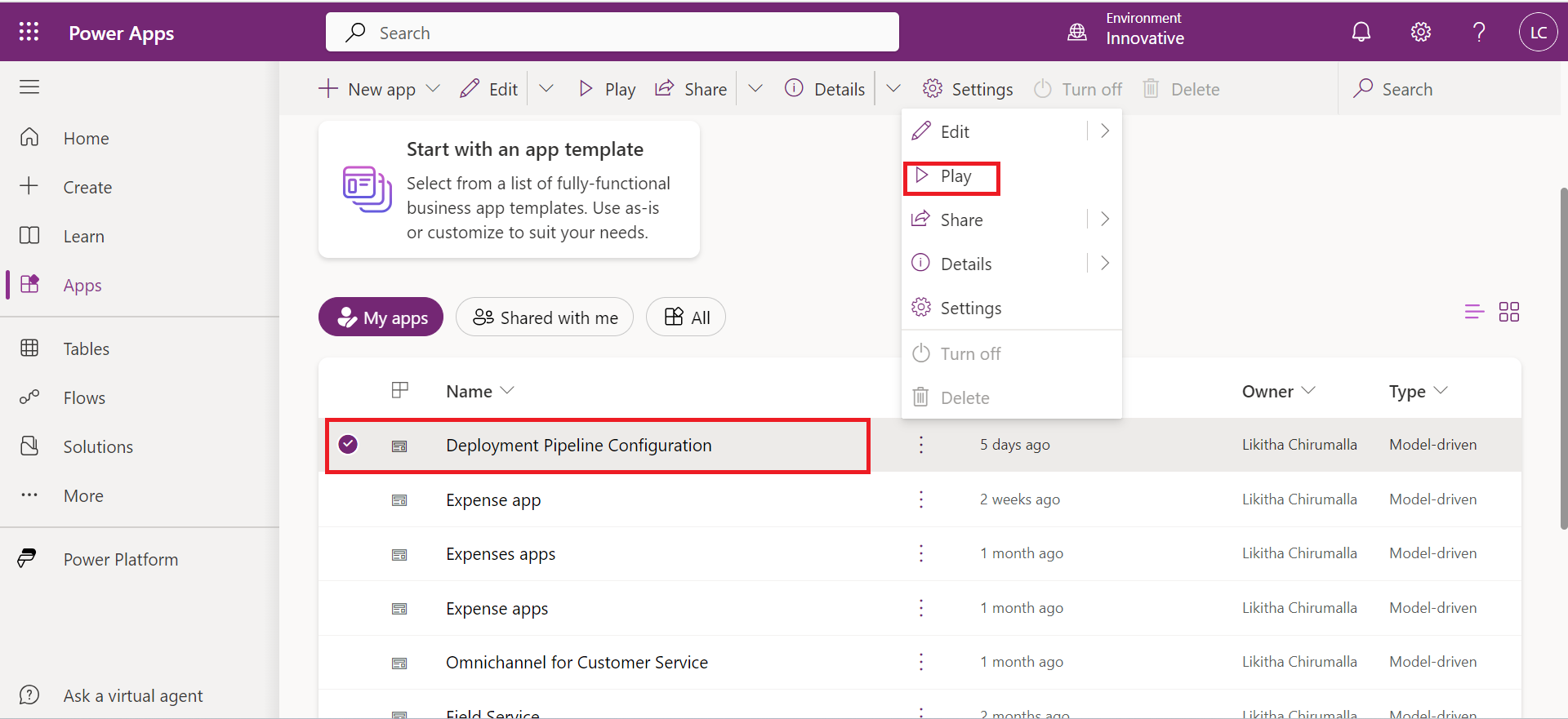Collapse the left navigation hamburger menu
This screenshot has width=1568, height=719.
pyautogui.click(x=29, y=87)
